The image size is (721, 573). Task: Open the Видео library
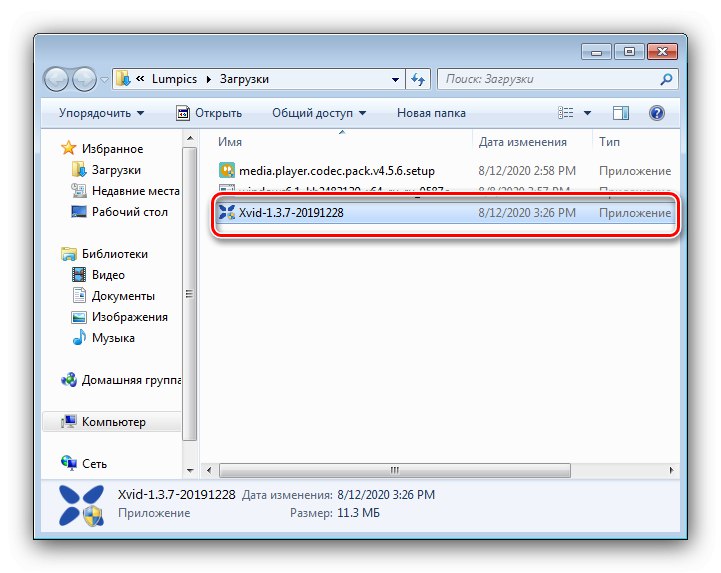pyautogui.click(x=108, y=275)
